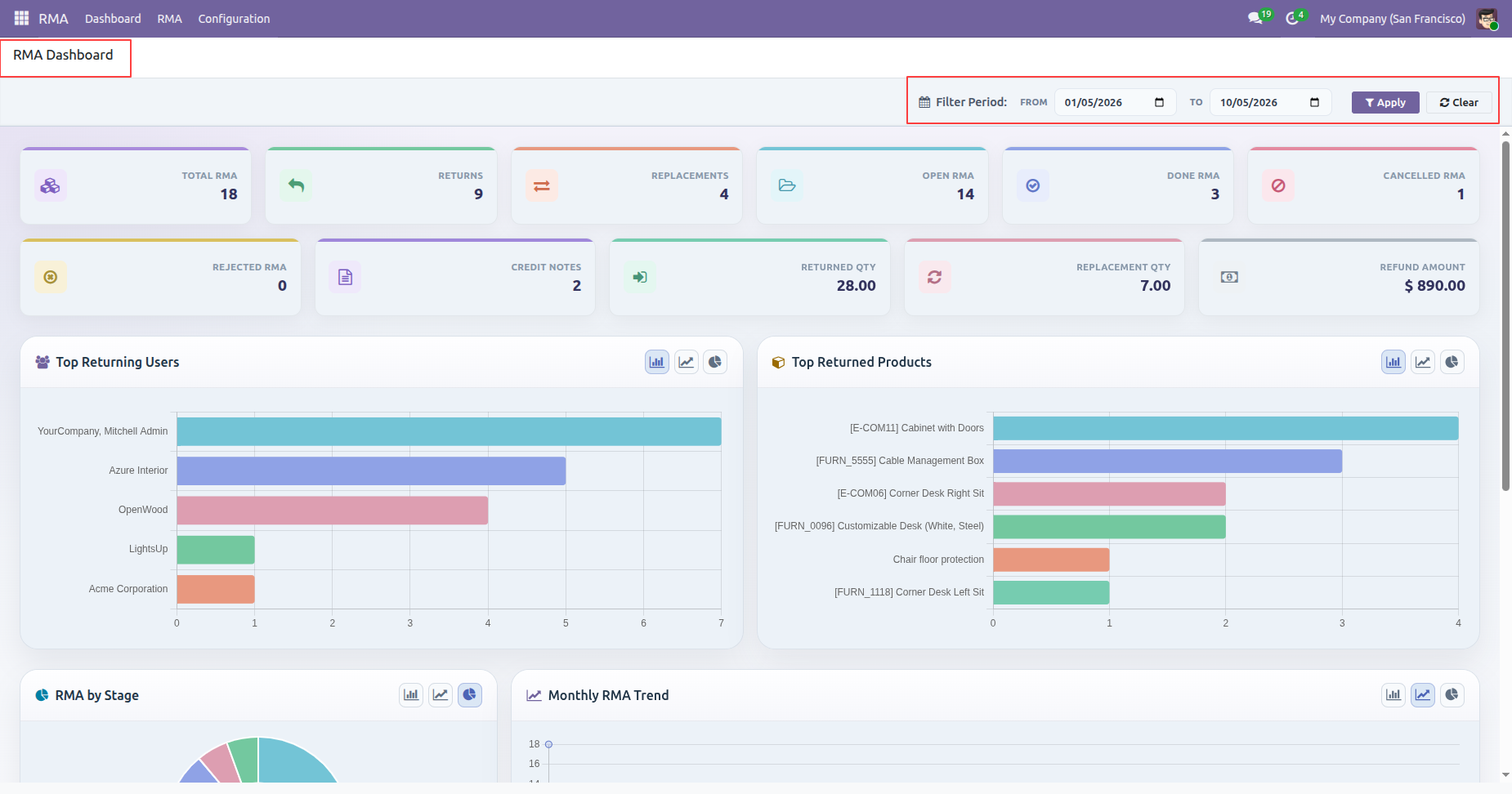Click the vertical scrollbar on the right

1505,316
